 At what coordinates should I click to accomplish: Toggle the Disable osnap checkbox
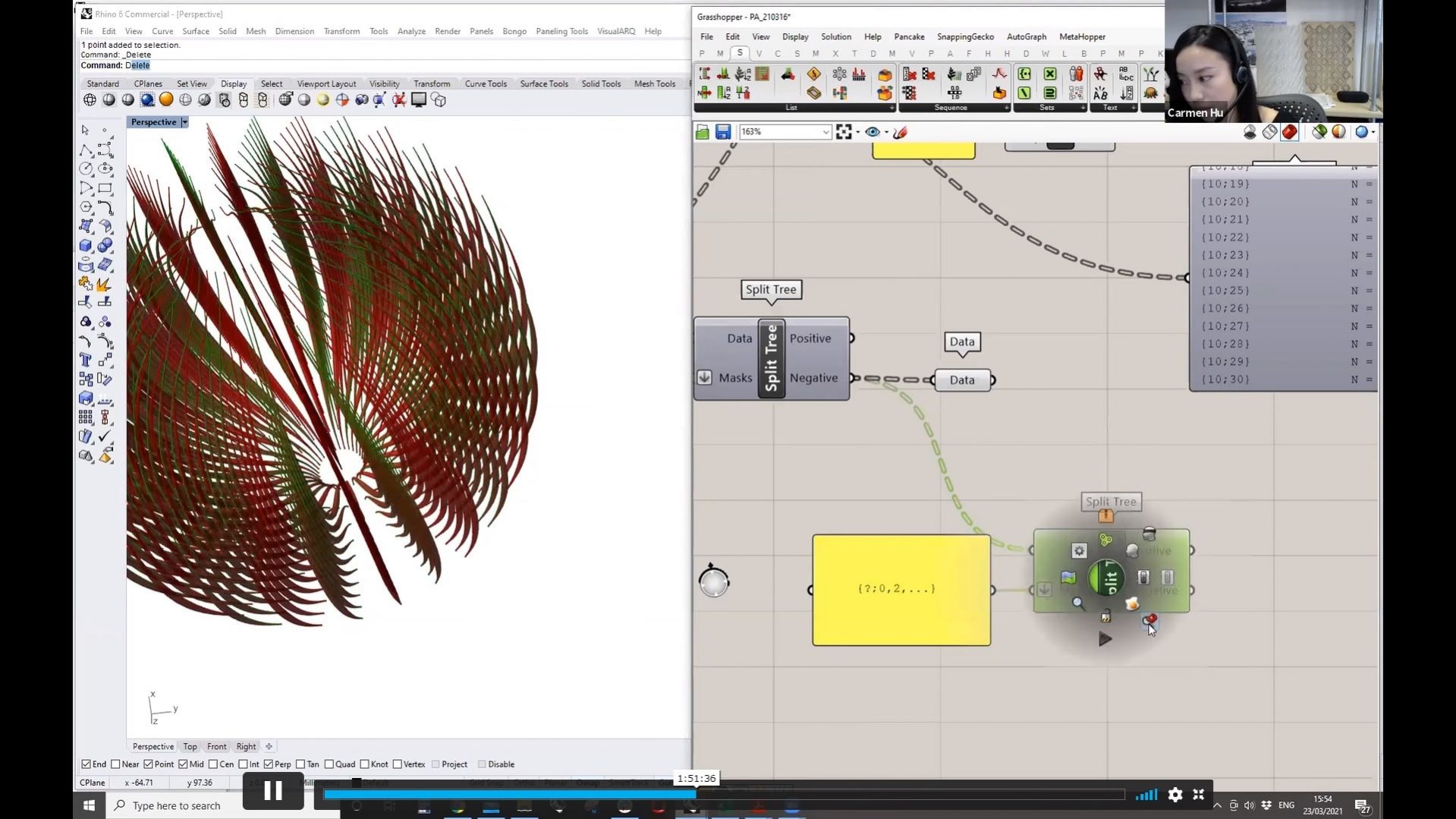(x=483, y=764)
